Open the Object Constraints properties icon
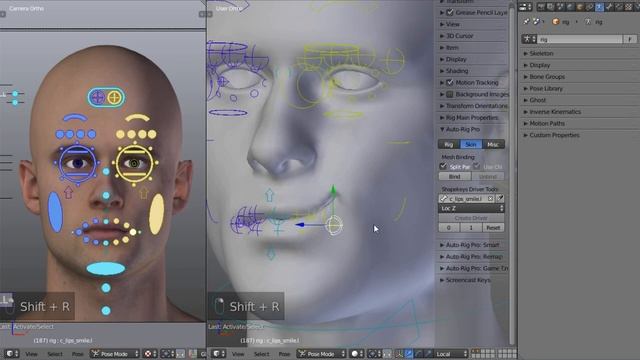 [589, 7]
